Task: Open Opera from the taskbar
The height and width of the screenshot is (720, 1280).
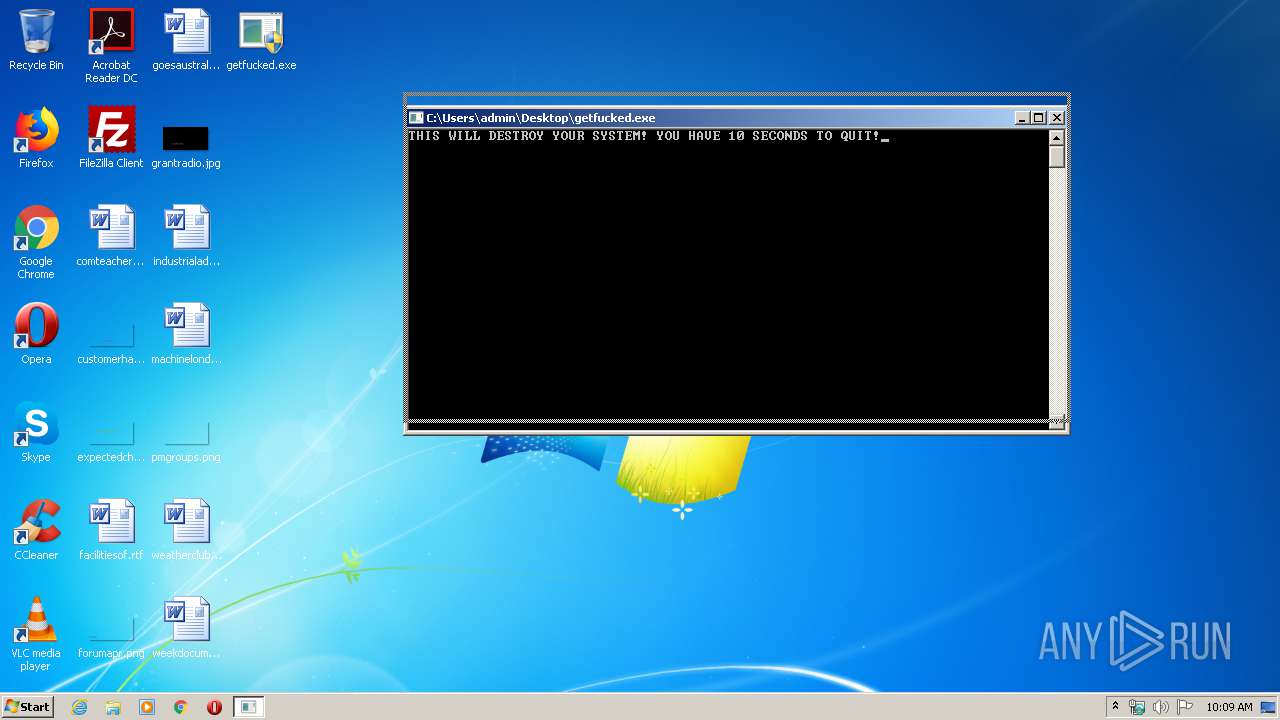Action: click(x=214, y=707)
